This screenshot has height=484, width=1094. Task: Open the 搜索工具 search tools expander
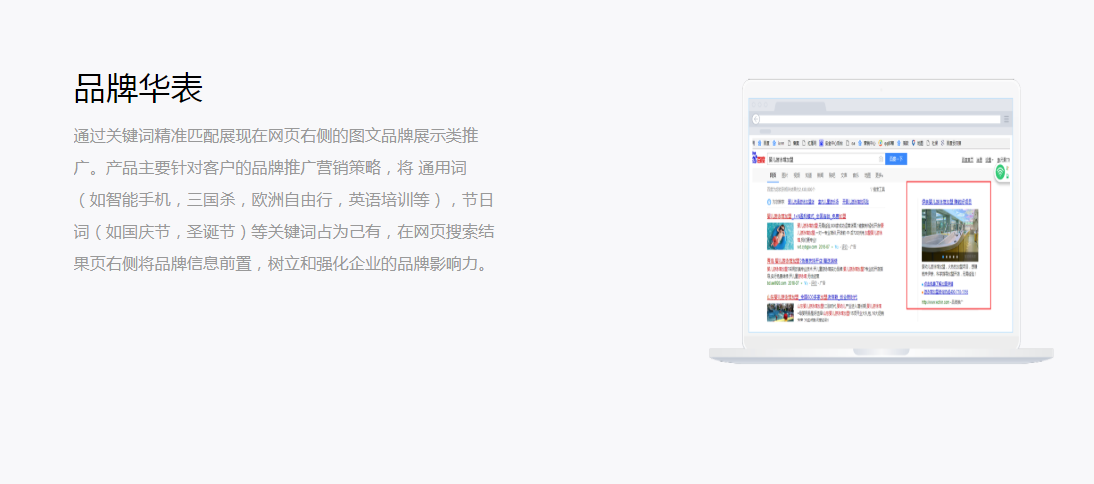[879, 188]
